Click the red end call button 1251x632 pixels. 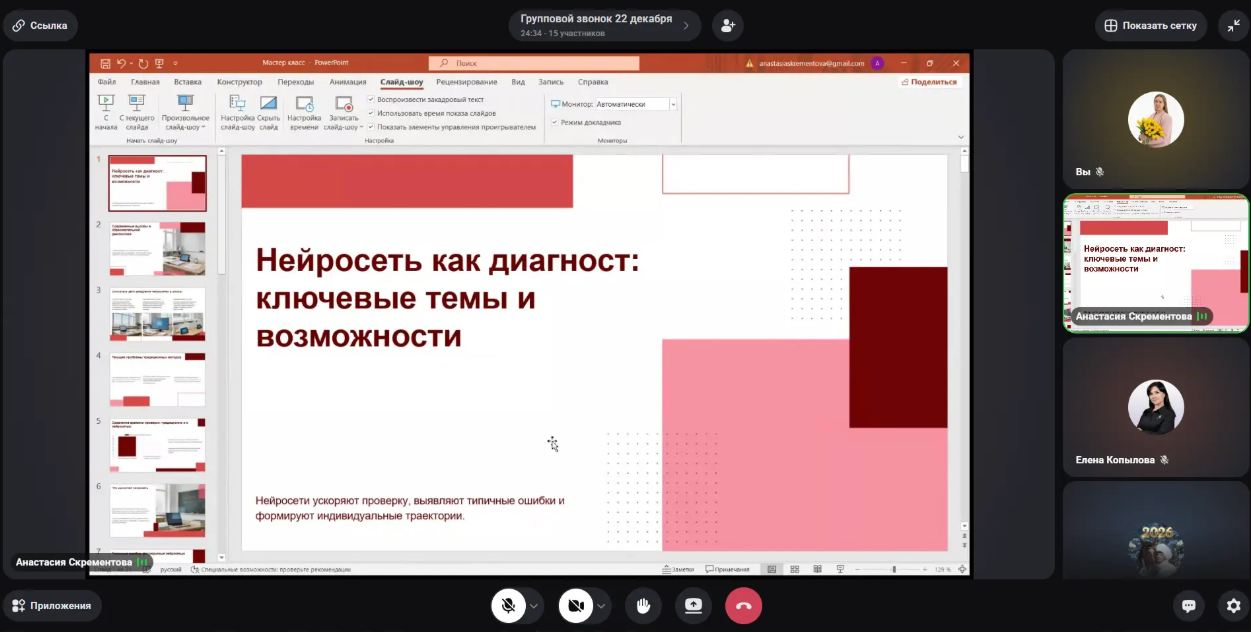point(743,605)
